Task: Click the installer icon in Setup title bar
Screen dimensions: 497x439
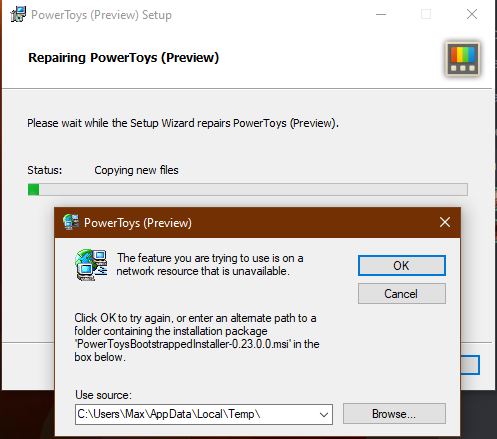Action: pyautogui.click(x=18, y=14)
